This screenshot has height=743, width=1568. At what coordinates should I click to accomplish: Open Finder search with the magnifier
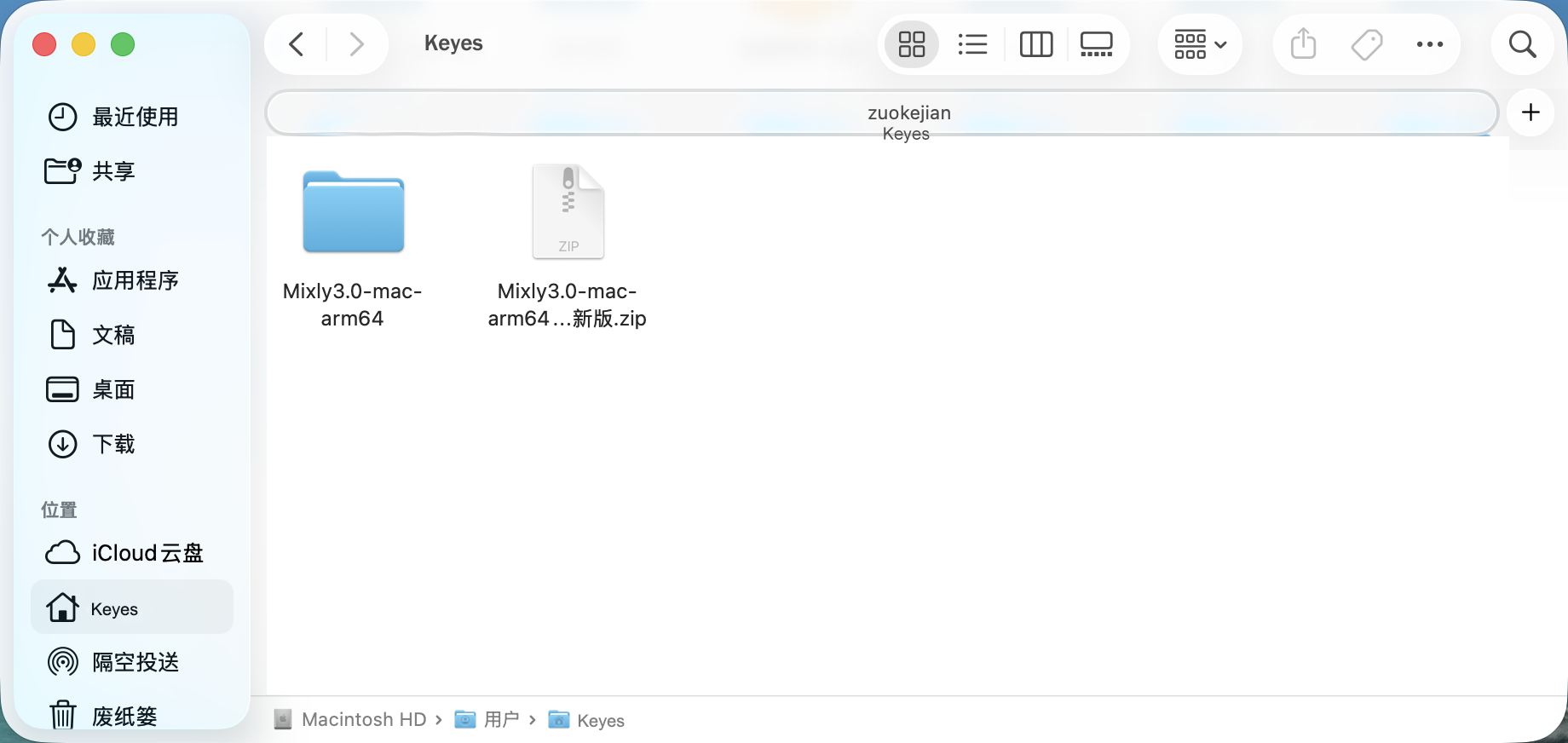point(1523,44)
